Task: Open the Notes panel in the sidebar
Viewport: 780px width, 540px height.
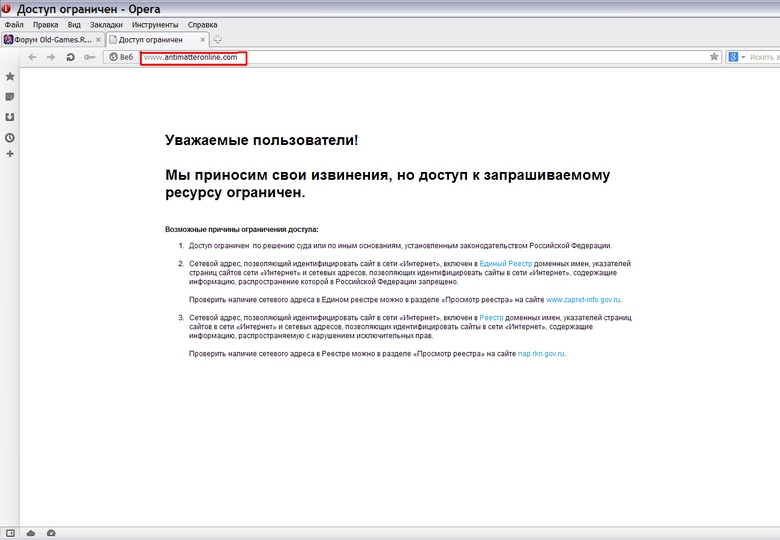Action: [x=10, y=97]
